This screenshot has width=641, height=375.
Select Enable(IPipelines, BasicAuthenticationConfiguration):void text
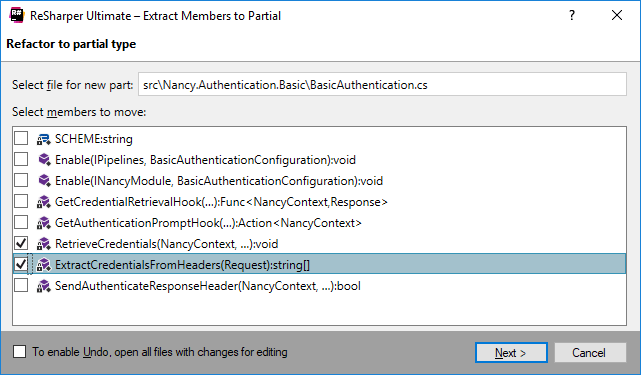point(205,160)
